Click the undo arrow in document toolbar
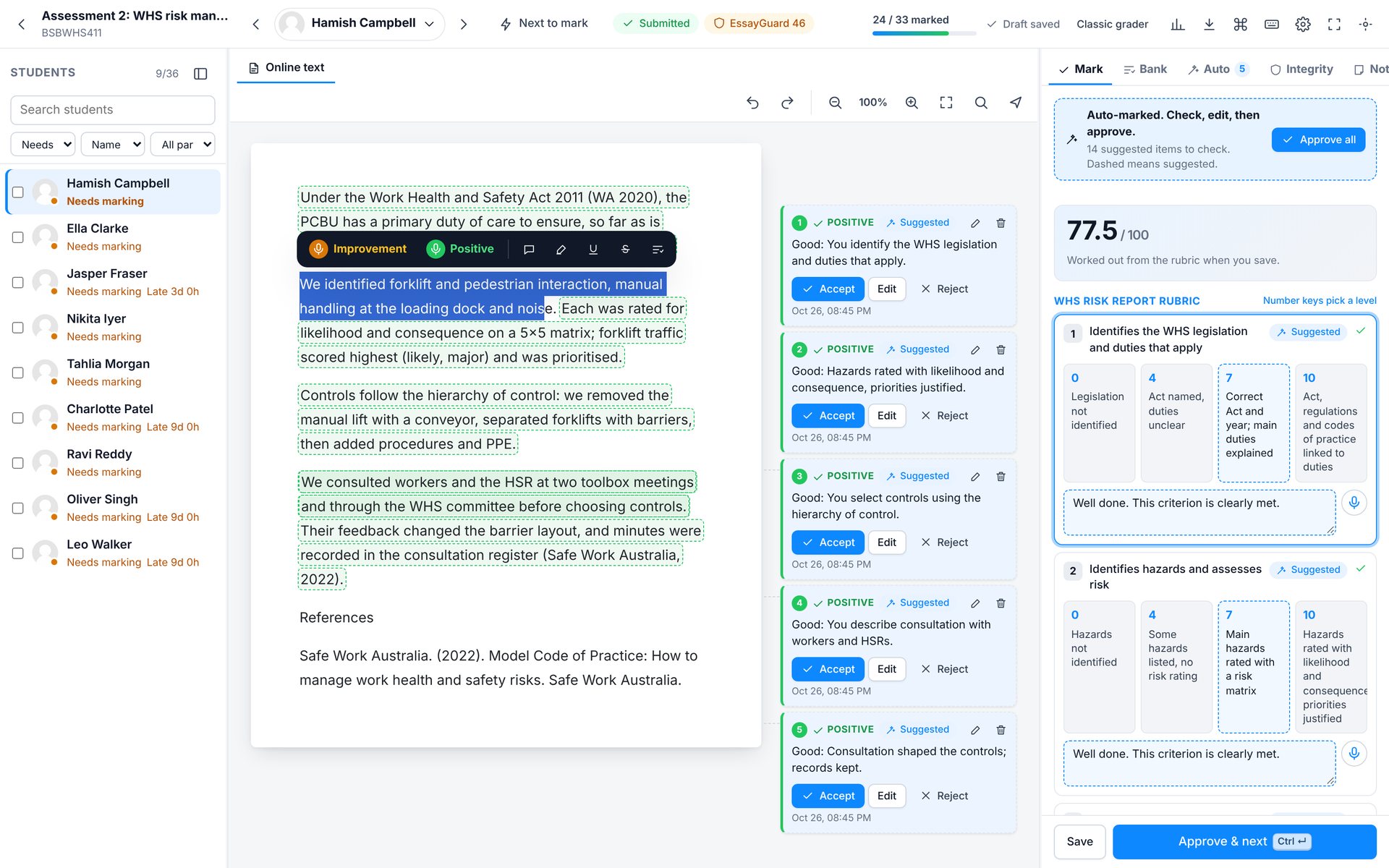Image resolution: width=1389 pixels, height=868 pixels. 752,103
